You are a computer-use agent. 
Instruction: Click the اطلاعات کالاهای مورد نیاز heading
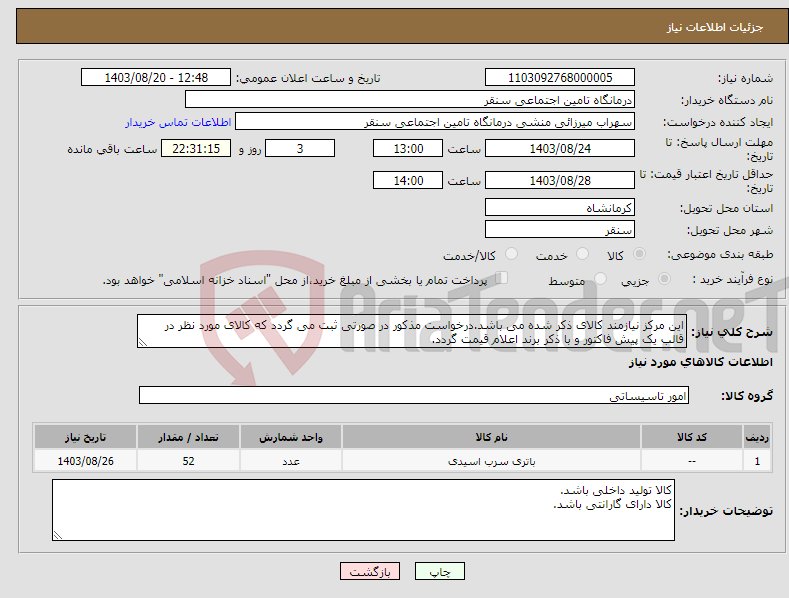[700, 362]
